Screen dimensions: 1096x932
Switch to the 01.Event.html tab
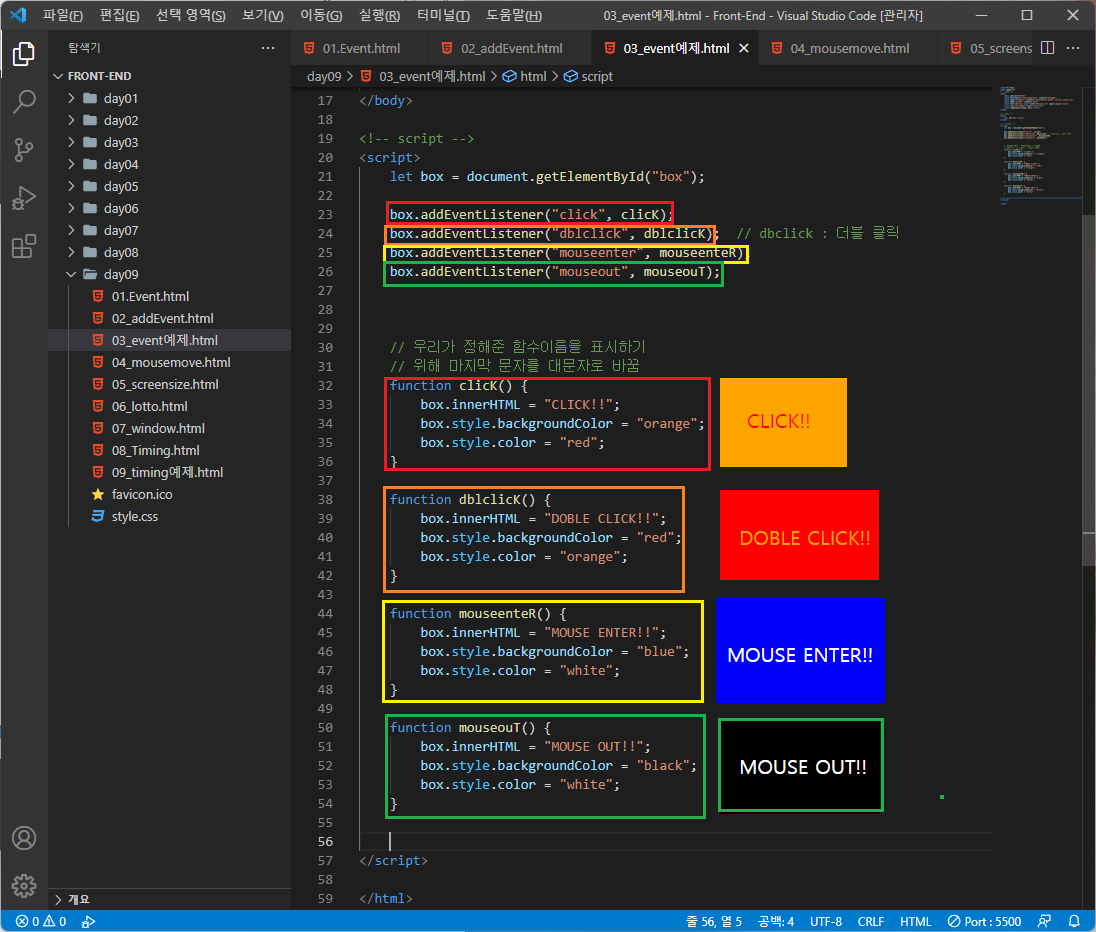point(361,48)
